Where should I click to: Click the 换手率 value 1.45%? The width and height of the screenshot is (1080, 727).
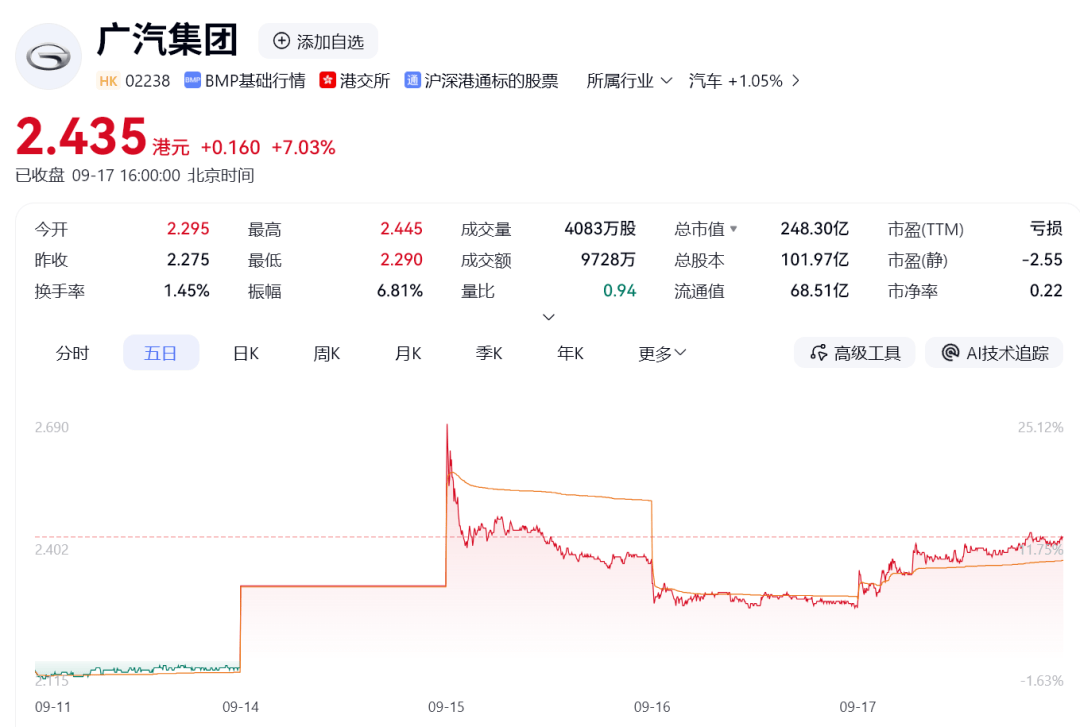[x=187, y=291]
